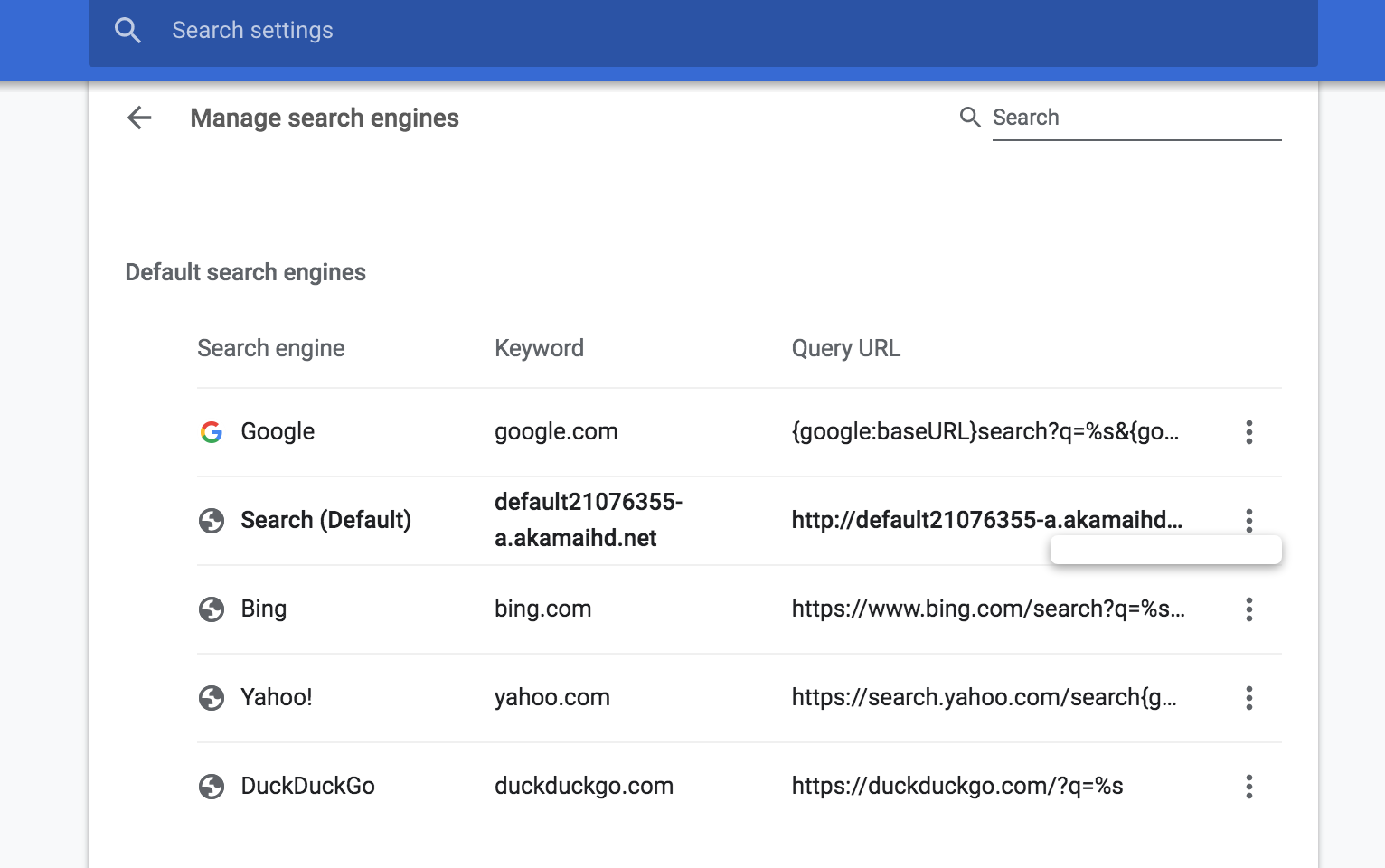Open more actions for Bing
The height and width of the screenshot is (868, 1385).
pyautogui.click(x=1248, y=609)
